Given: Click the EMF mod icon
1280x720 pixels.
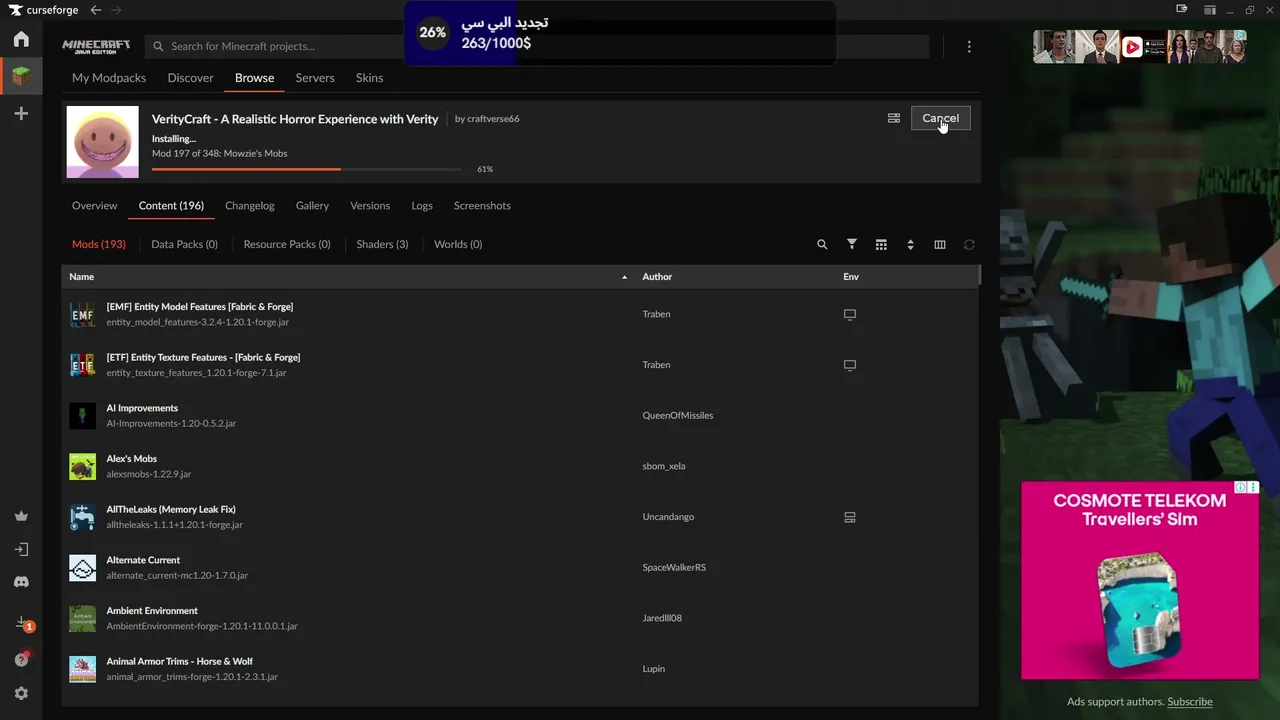Looking at the screenshot, I should click(x=82, y=314).
